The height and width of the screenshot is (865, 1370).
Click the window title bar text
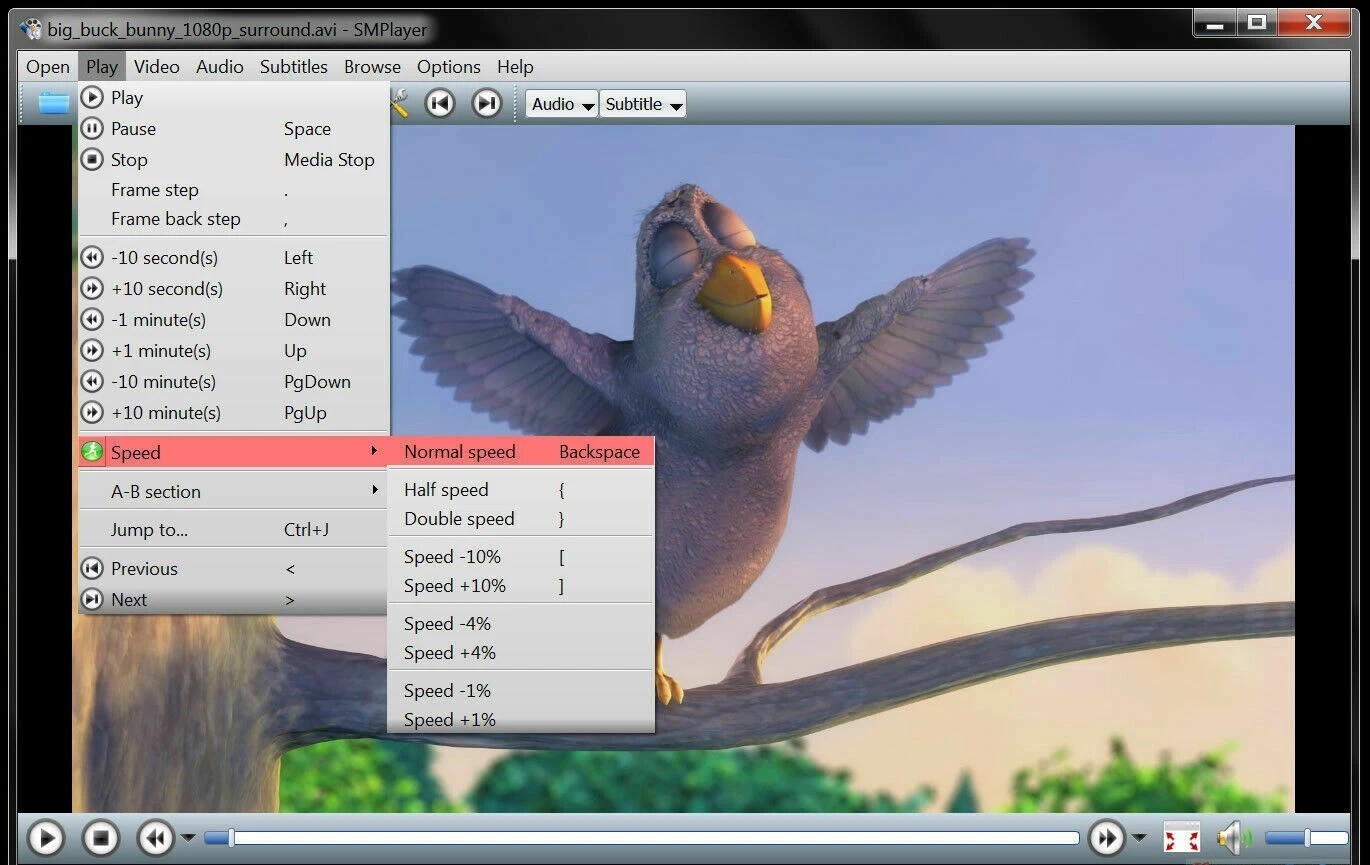tap(237, 30)
